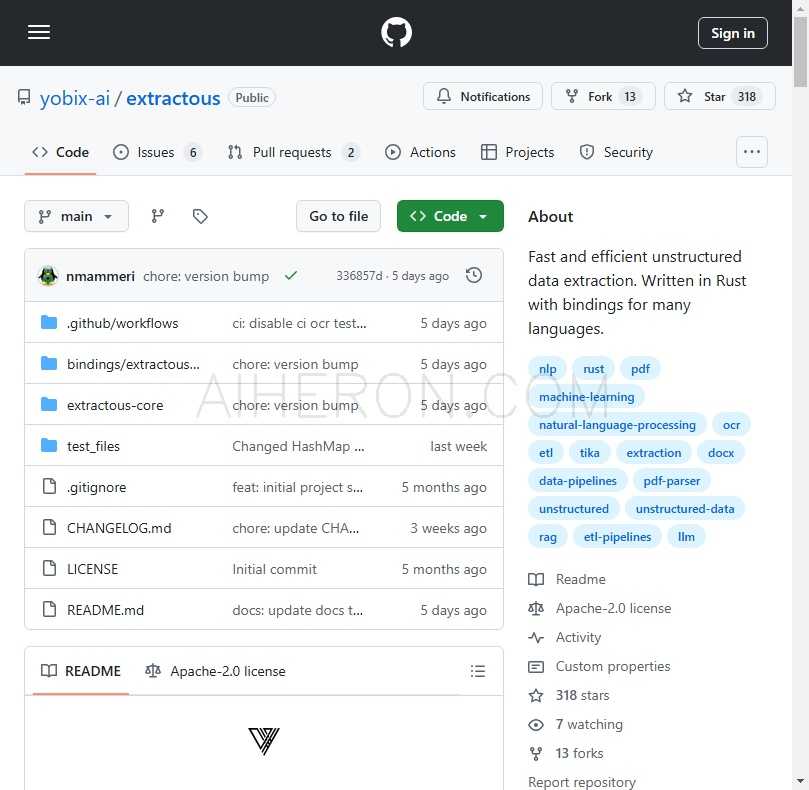Click the Go to file button
The width and height of the screenshot is (809, 790).
[338, 216]
